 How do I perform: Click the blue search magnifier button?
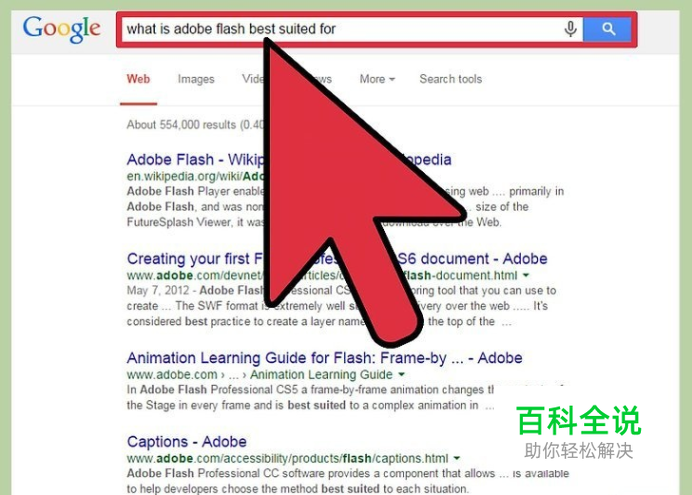pyautogui.click(x=607, y=29)
